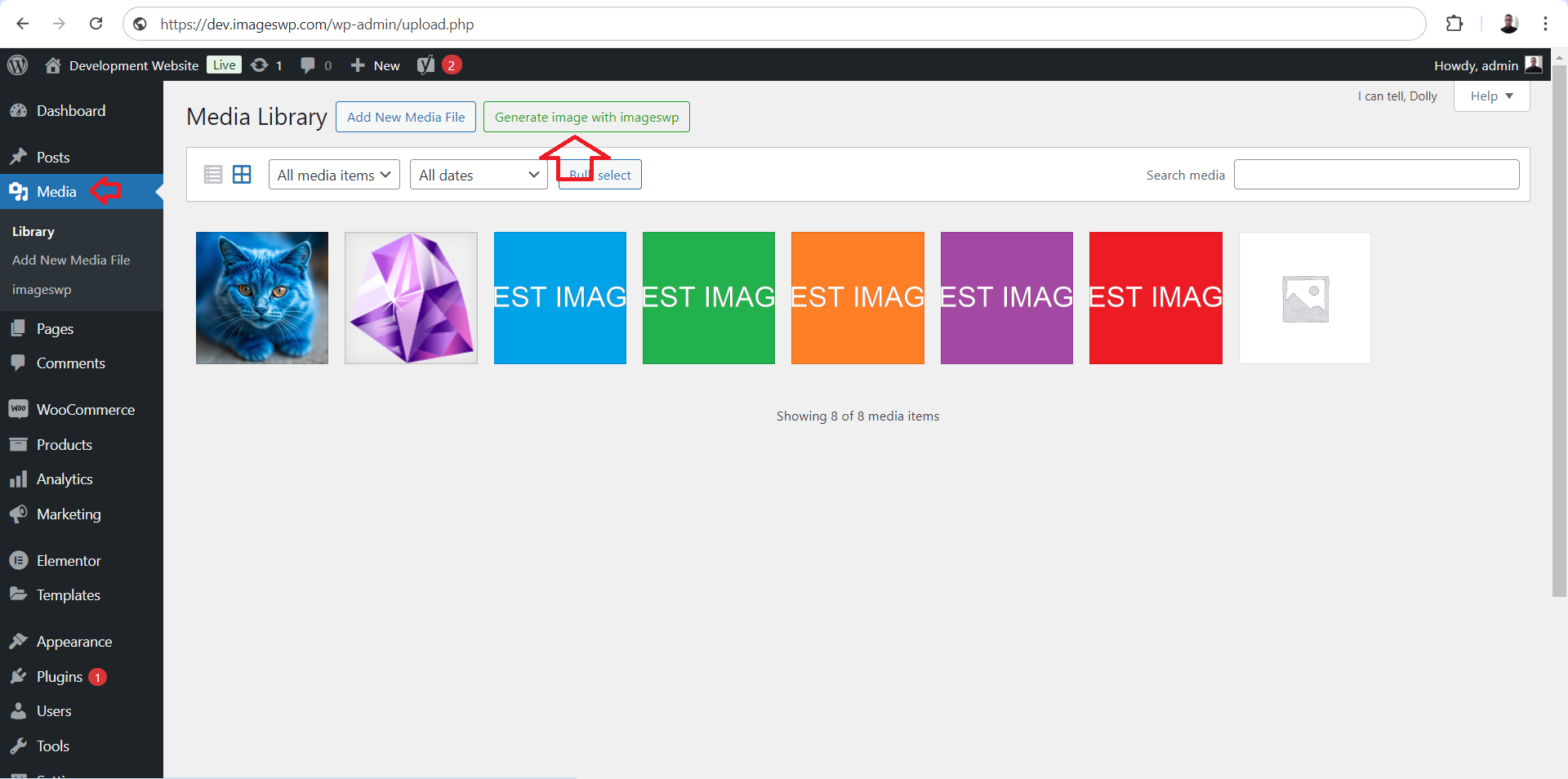The image size is (1568, 779).
Task: Click the Bulk select button
Action: (x=600, y=175)
